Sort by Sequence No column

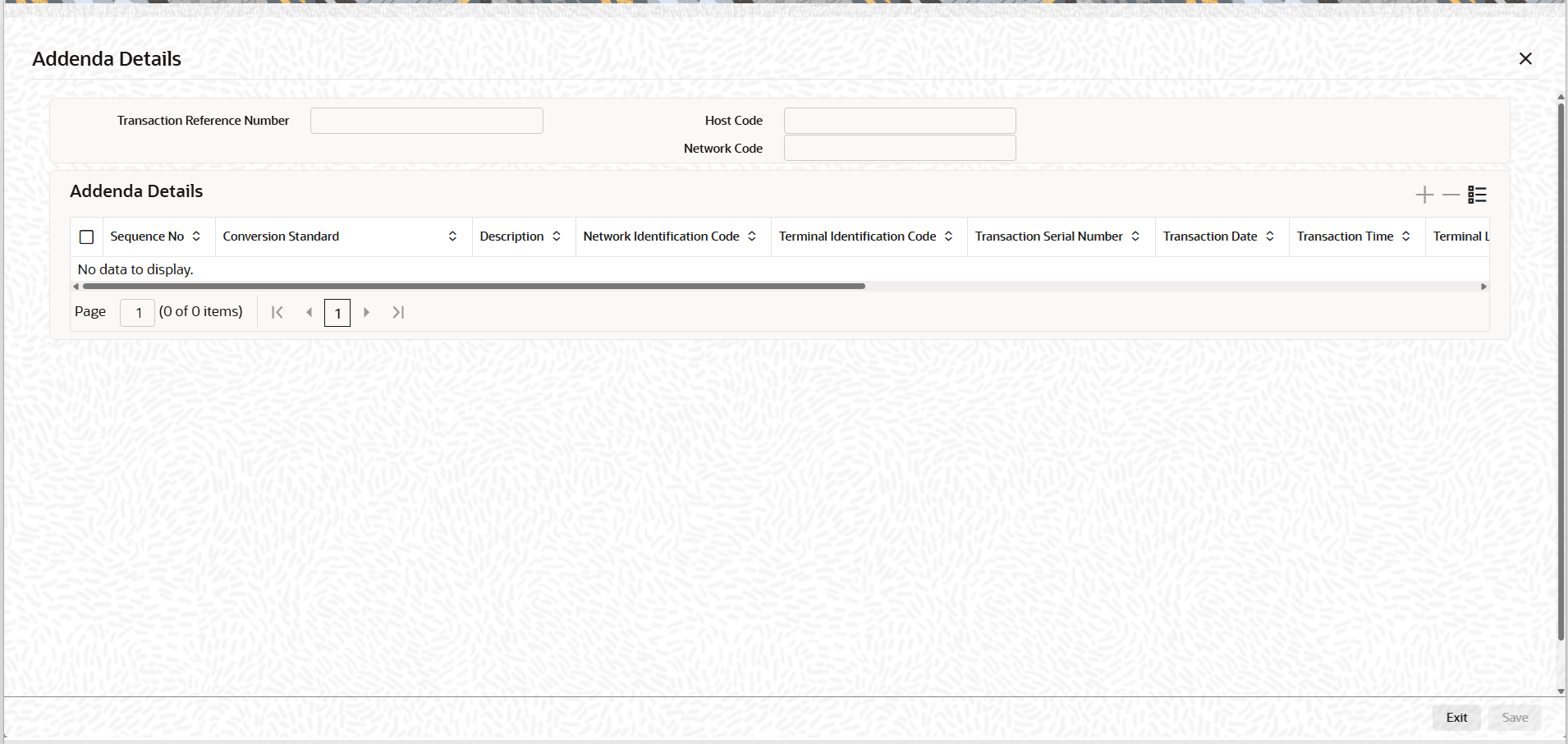coord(196,237)
